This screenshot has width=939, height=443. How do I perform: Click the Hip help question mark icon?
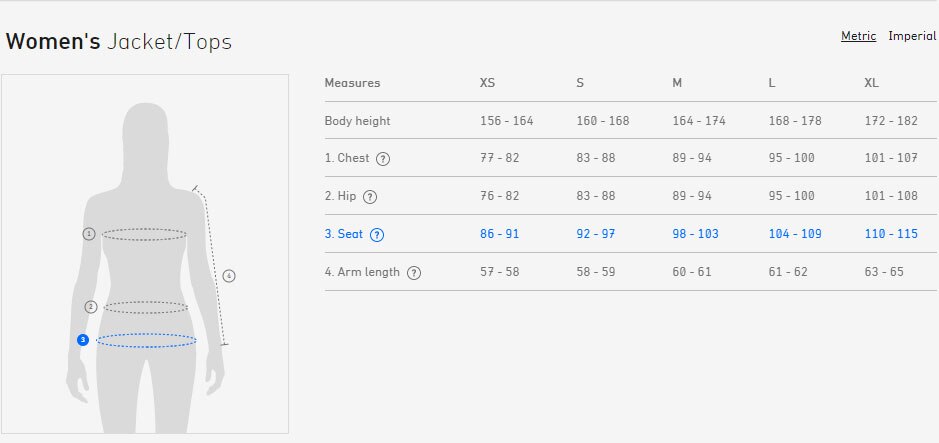coord(370,197)
